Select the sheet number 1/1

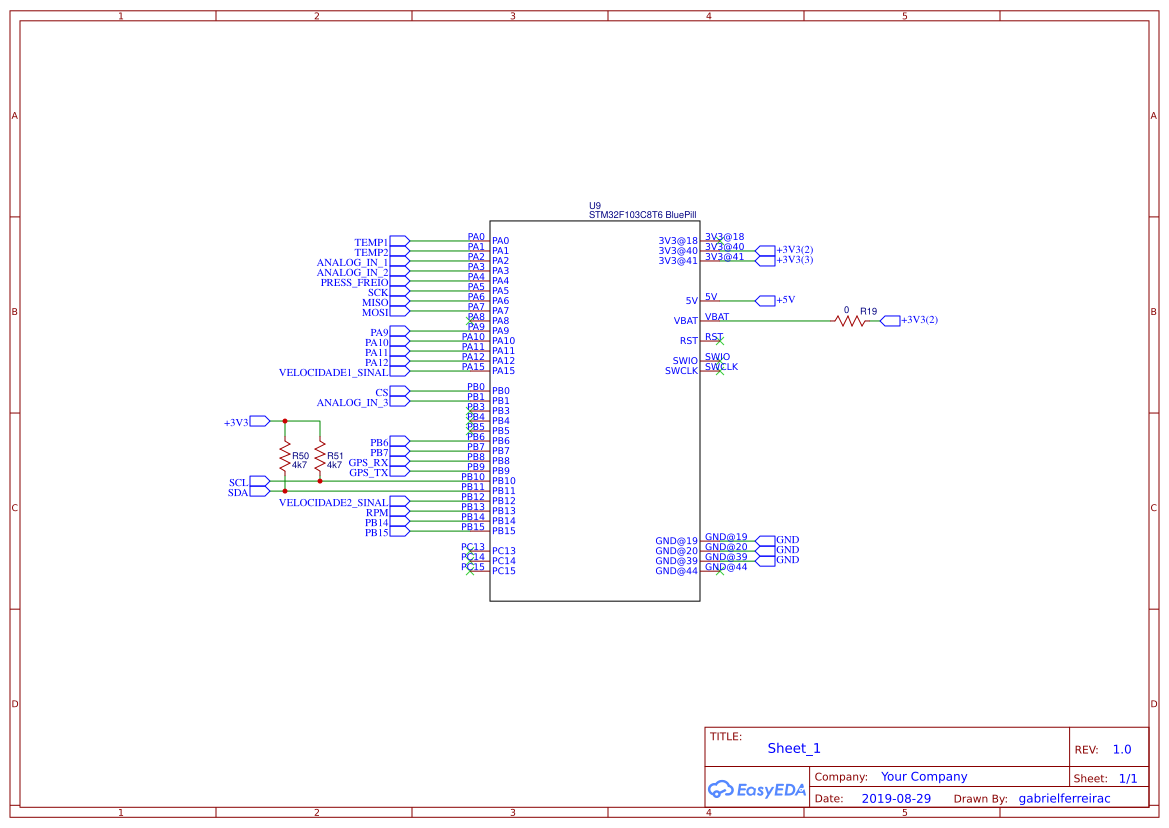pos(1128,778)
